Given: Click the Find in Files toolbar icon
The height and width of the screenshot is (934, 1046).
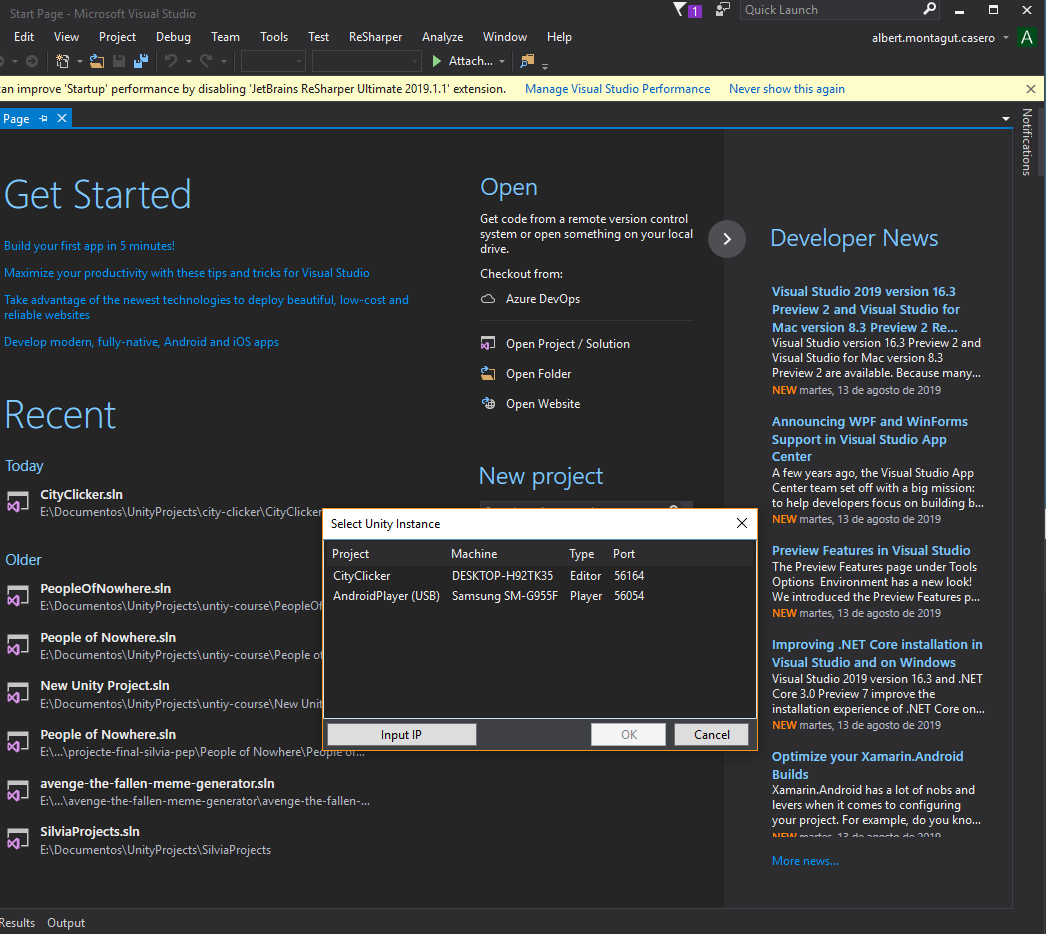Looking at the screenshot, I should pos(527,61).
